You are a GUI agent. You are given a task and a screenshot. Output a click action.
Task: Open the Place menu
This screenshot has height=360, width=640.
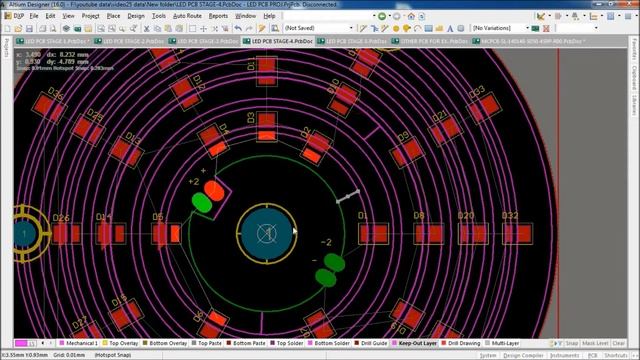(113, 16)
